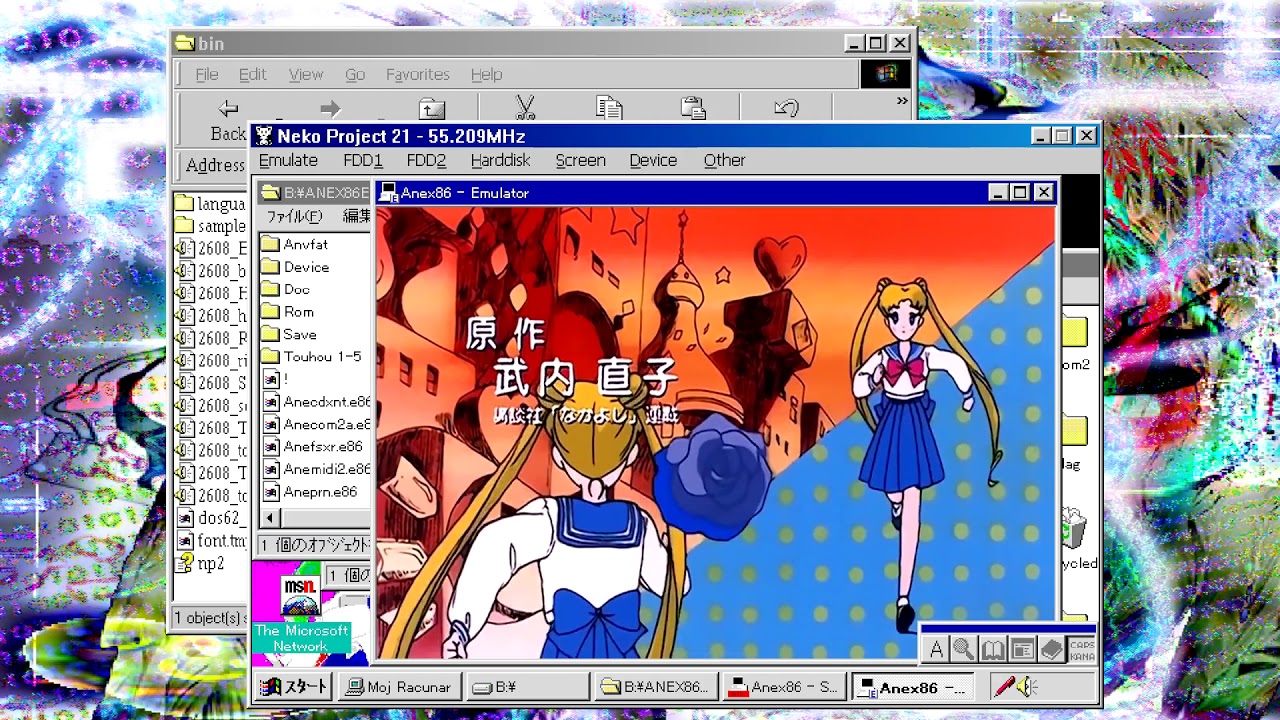This screenshot has height=720, width=1280.
Task: Click the Up folder icon in bin toolbar
Action: pyautogui.click(x=432, y=108)
